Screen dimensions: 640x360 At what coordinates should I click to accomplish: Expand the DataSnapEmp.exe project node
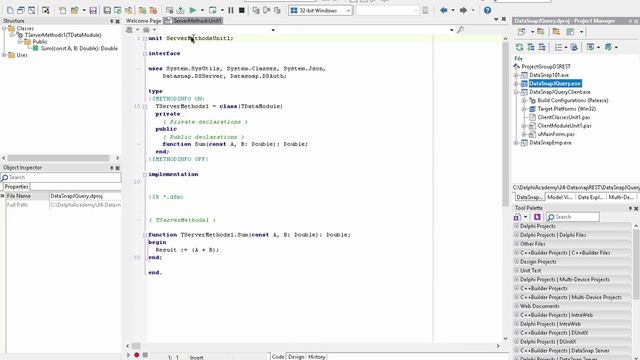[x=516, y=143]
